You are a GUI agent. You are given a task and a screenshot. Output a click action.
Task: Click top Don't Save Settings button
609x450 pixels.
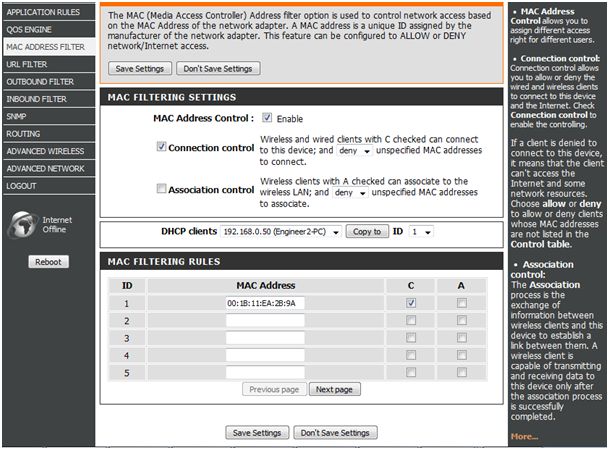[218, 69]
